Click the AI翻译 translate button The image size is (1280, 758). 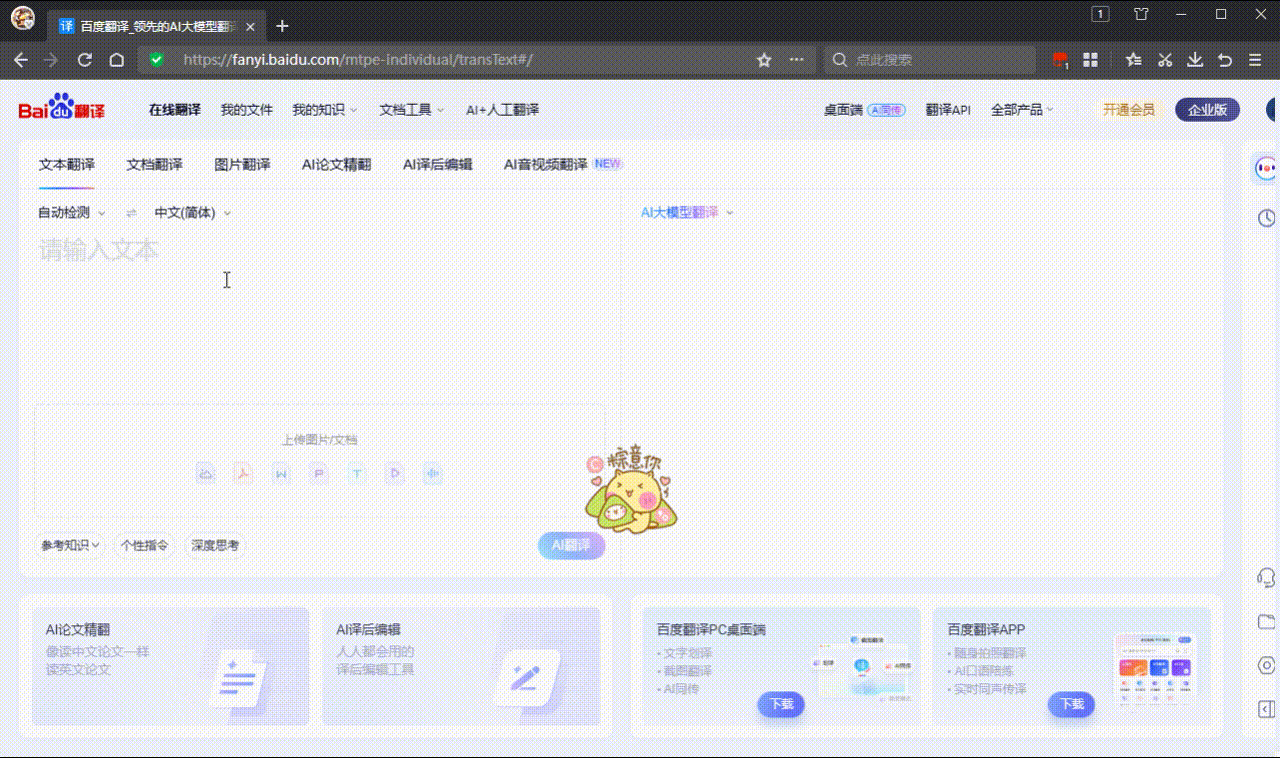tap(571, 545)
